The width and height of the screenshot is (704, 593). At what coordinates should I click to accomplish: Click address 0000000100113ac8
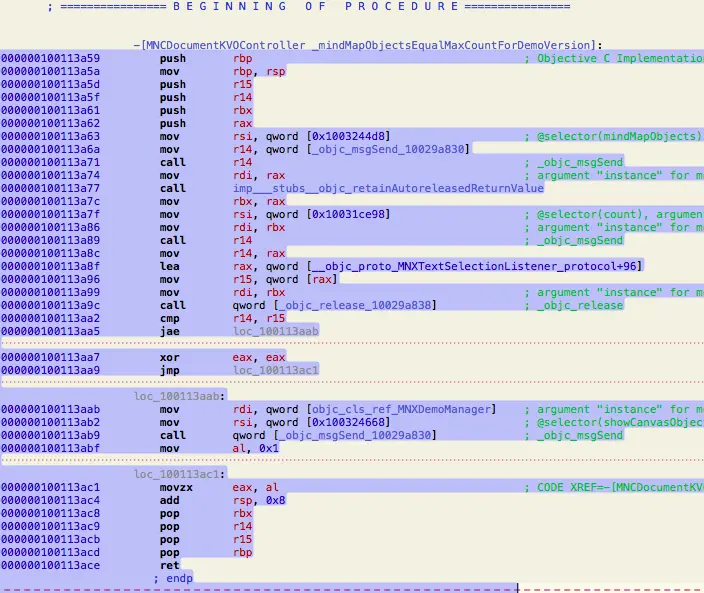click(50, 514)
